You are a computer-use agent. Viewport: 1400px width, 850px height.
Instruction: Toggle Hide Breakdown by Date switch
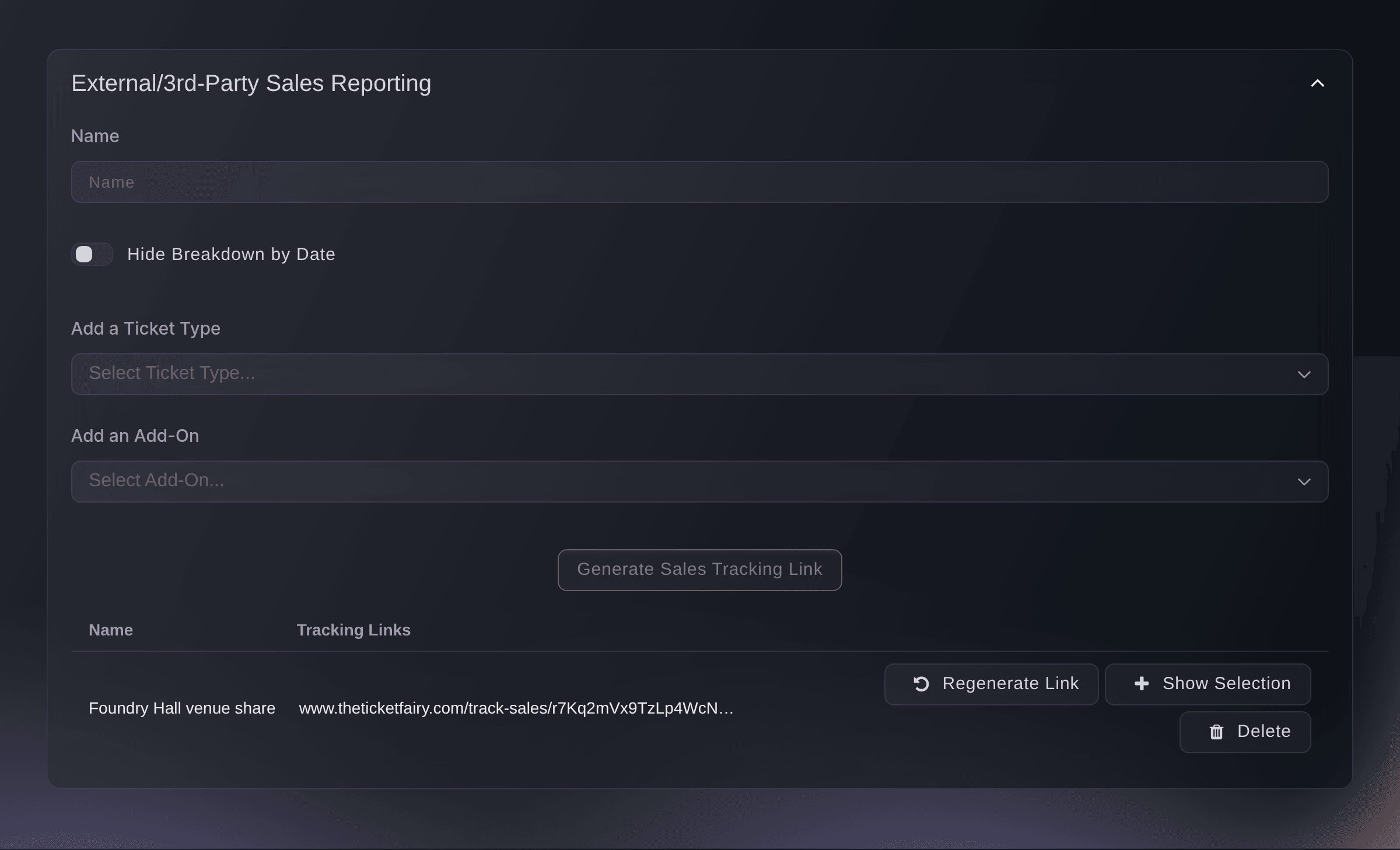click(92, 254)
